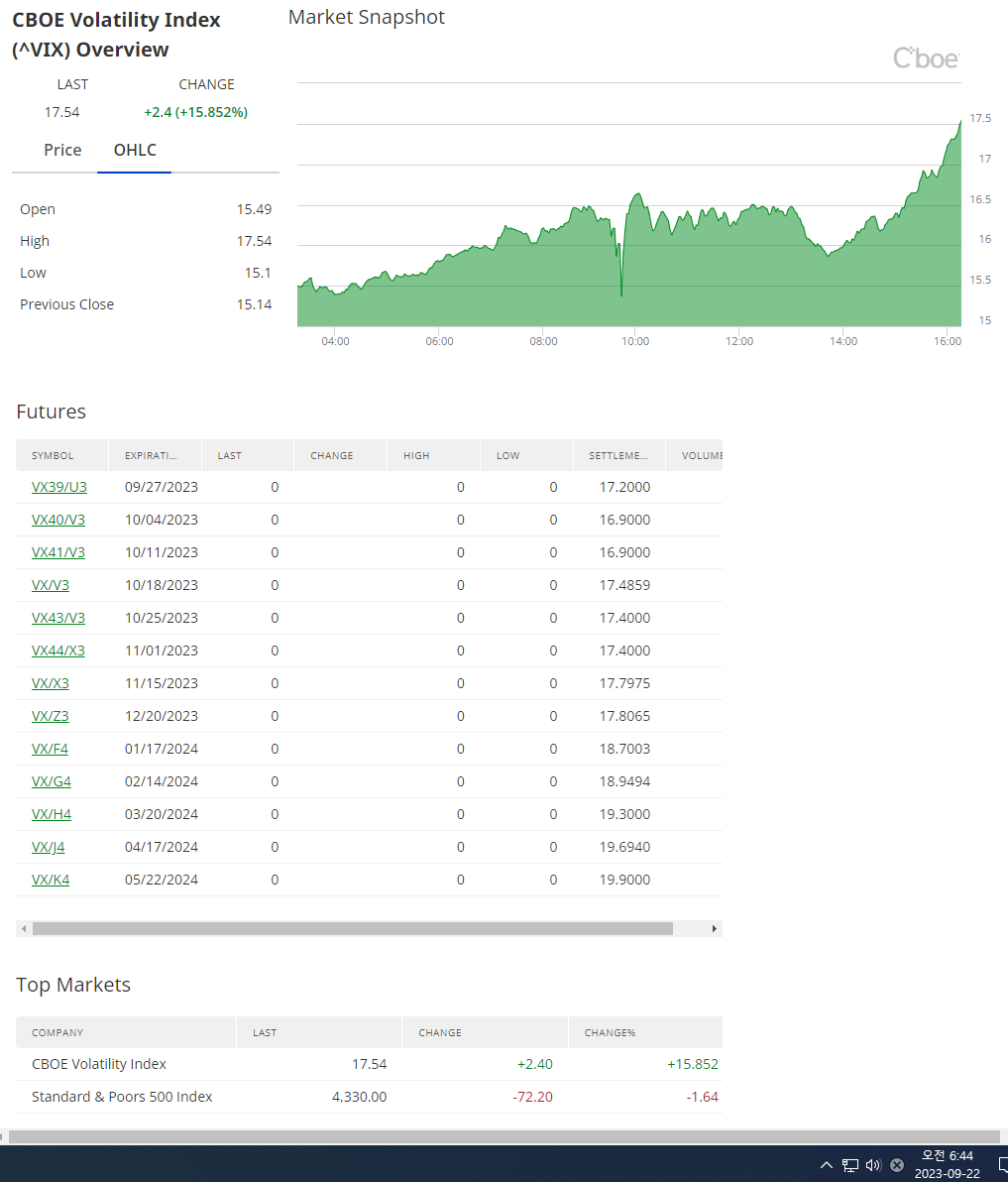Click the Cboe logo on the chart
1008x1182 pixels.
pos(926,59)
